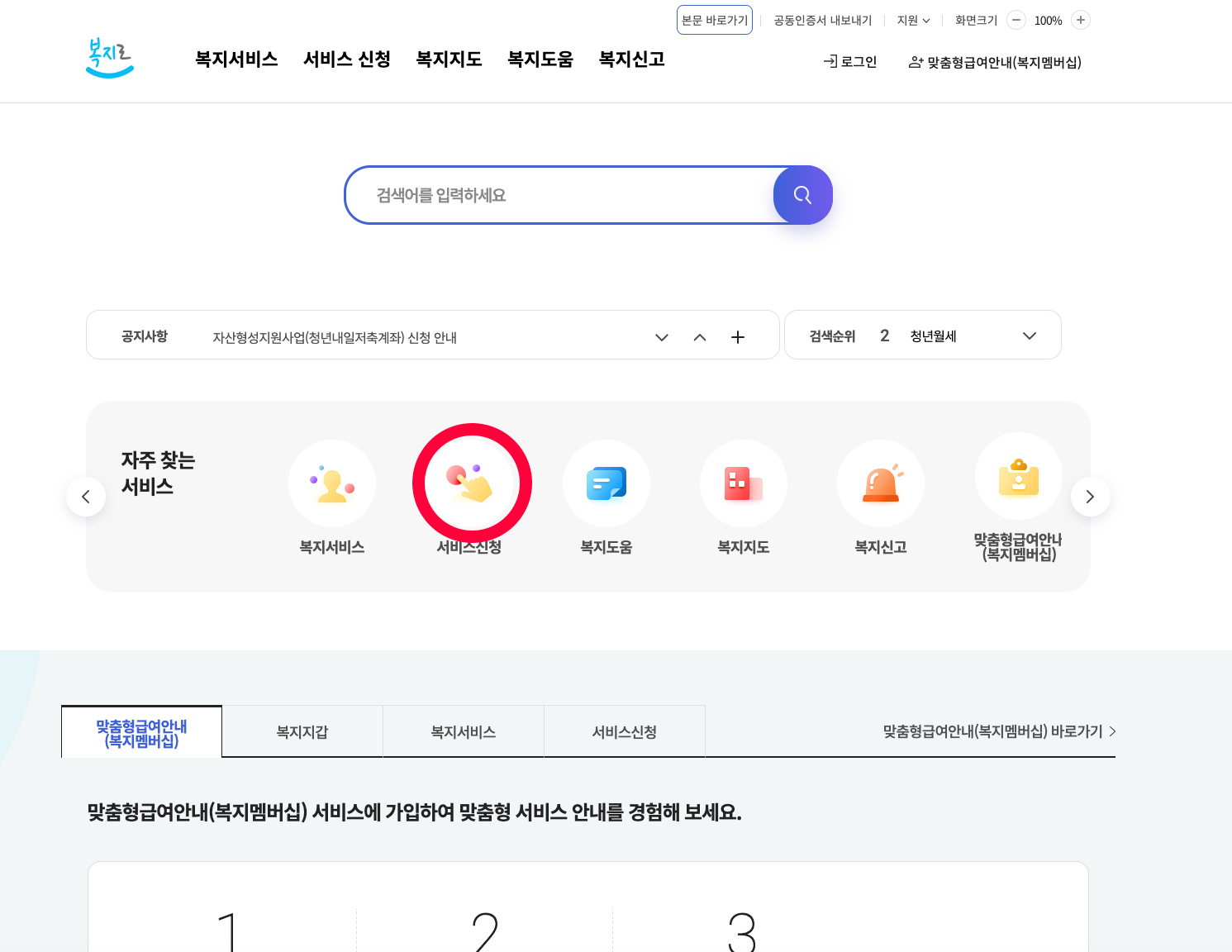Open the 복지도움 main menu
The height and width of the screenshot is (952, 1232).
(x=540, y=59)
